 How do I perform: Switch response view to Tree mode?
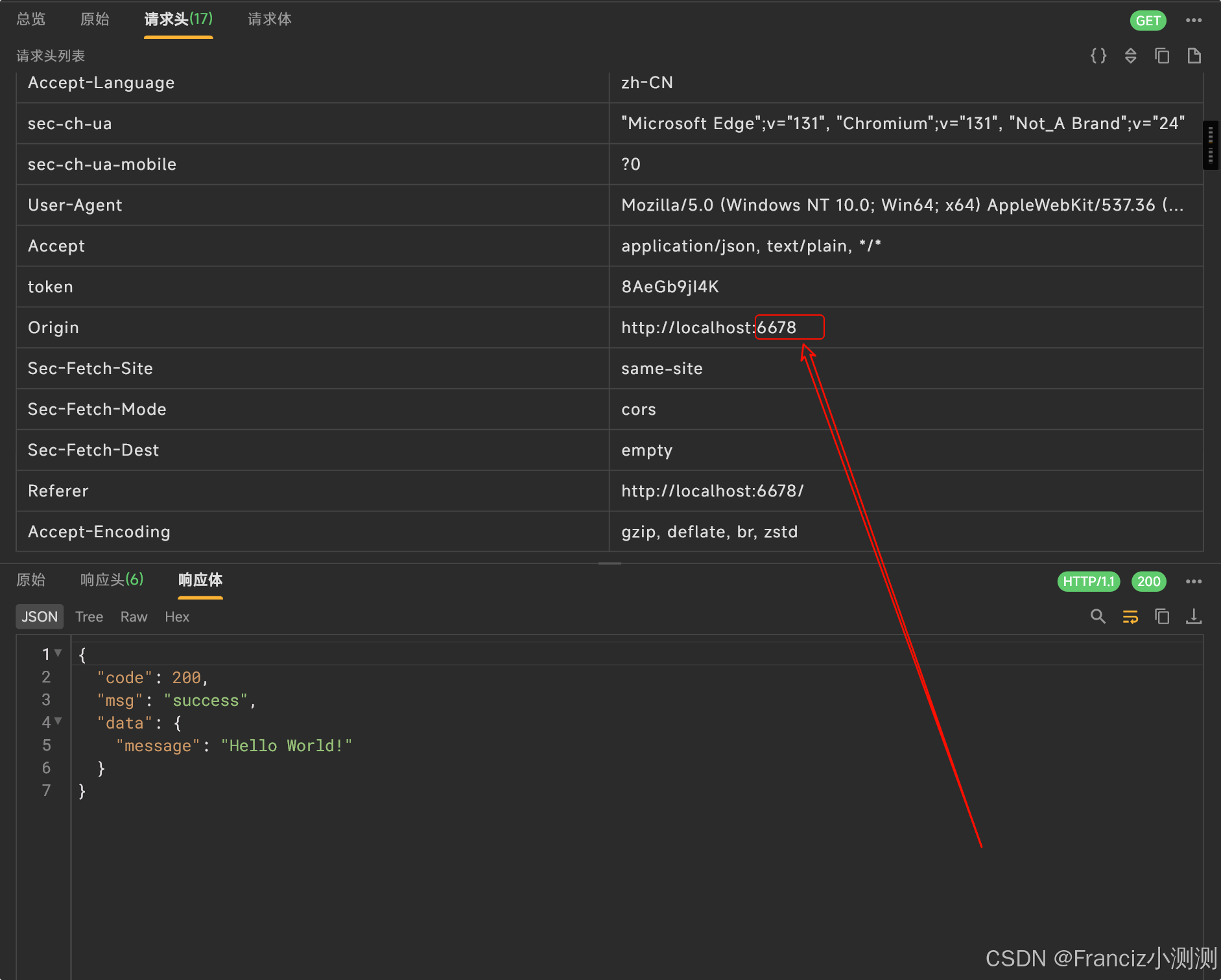pos(89,616)
